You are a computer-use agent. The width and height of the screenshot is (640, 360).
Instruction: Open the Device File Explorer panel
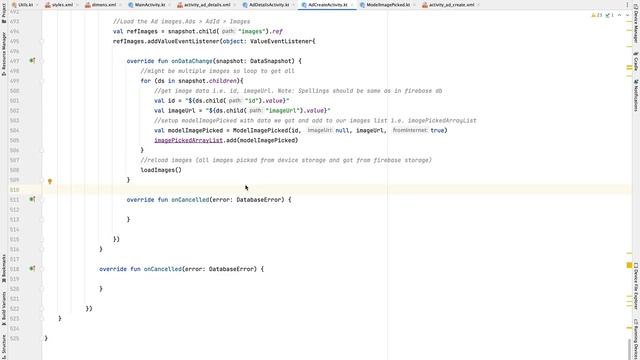pos(636,286)
